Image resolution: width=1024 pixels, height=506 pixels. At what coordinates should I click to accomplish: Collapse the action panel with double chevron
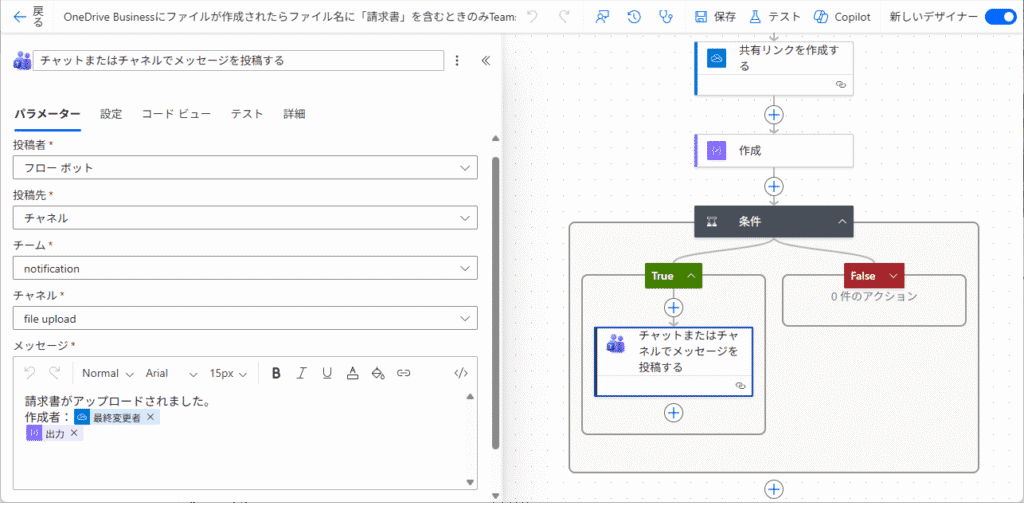click(485, 61)
